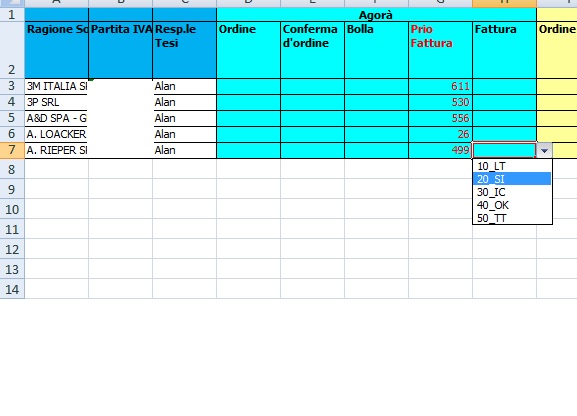The width and height of the screenshot is (577, 416).
Task: Select the Resp.le Tesi header cell
Action: (184, 50)
